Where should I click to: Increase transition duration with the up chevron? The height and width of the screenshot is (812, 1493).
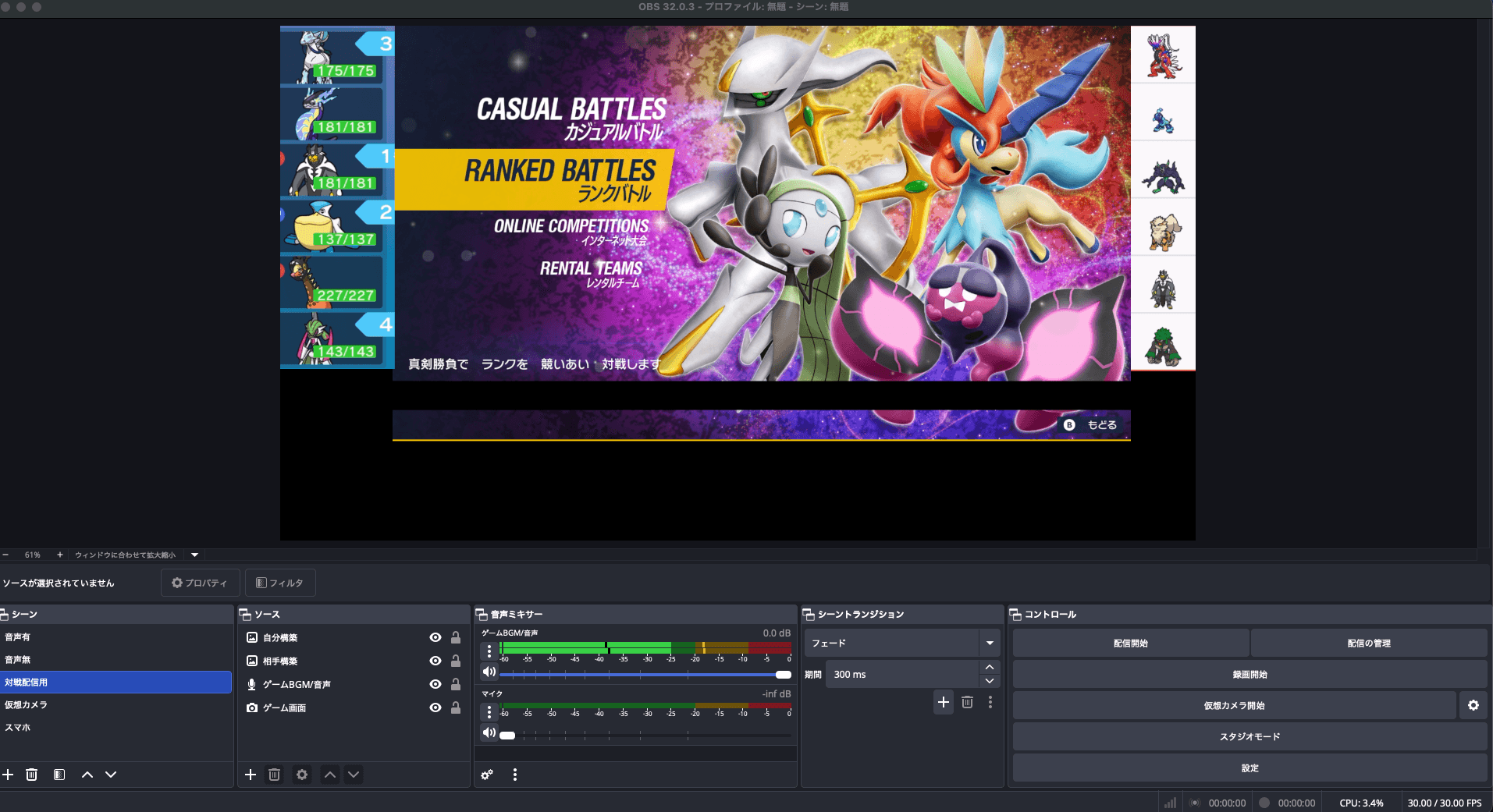click(x=989, y=667)
